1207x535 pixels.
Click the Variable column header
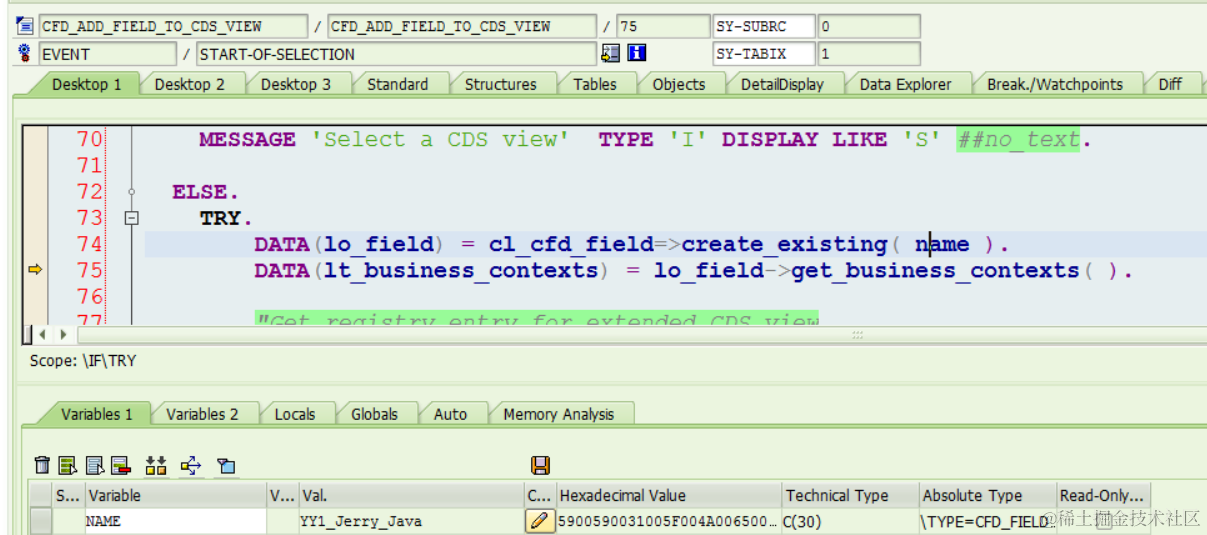click(175, 495)
